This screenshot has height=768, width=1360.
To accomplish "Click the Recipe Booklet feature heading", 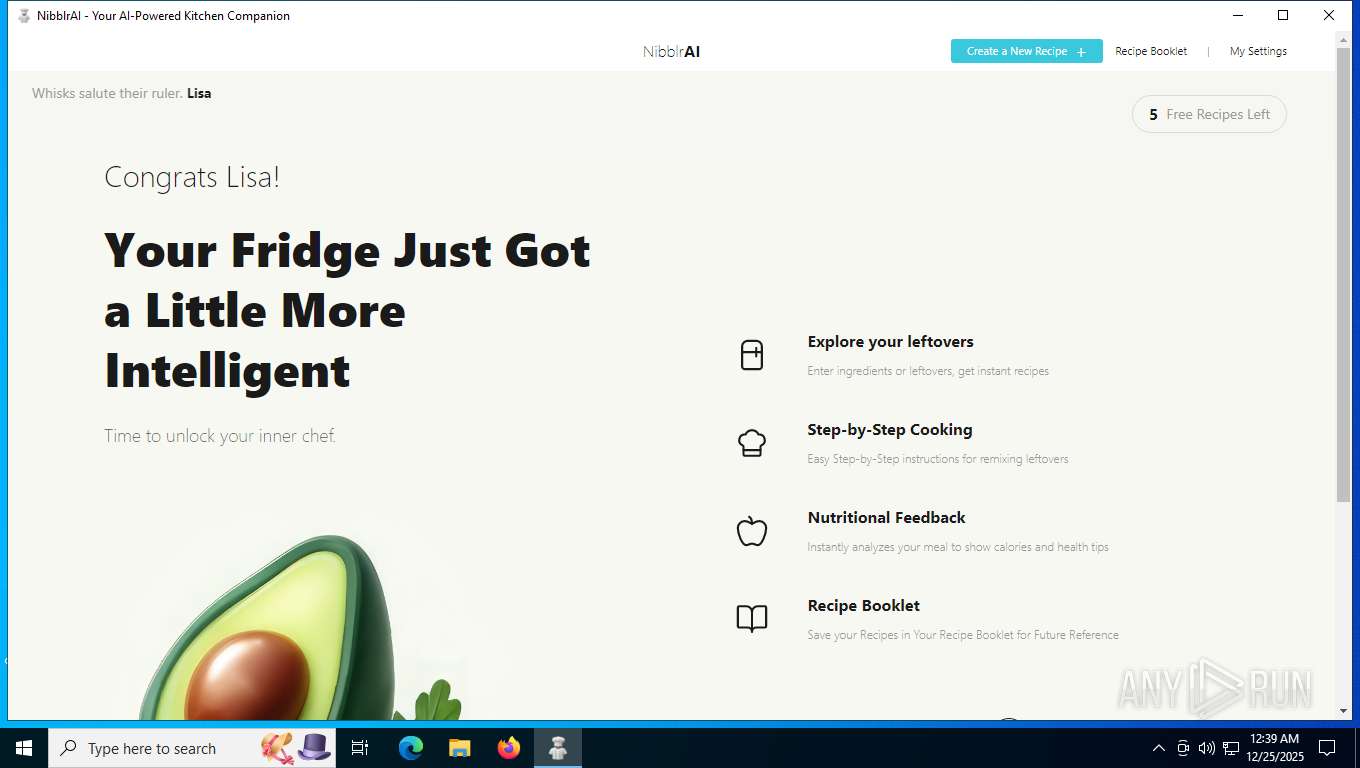I will [x=863, y=606].
